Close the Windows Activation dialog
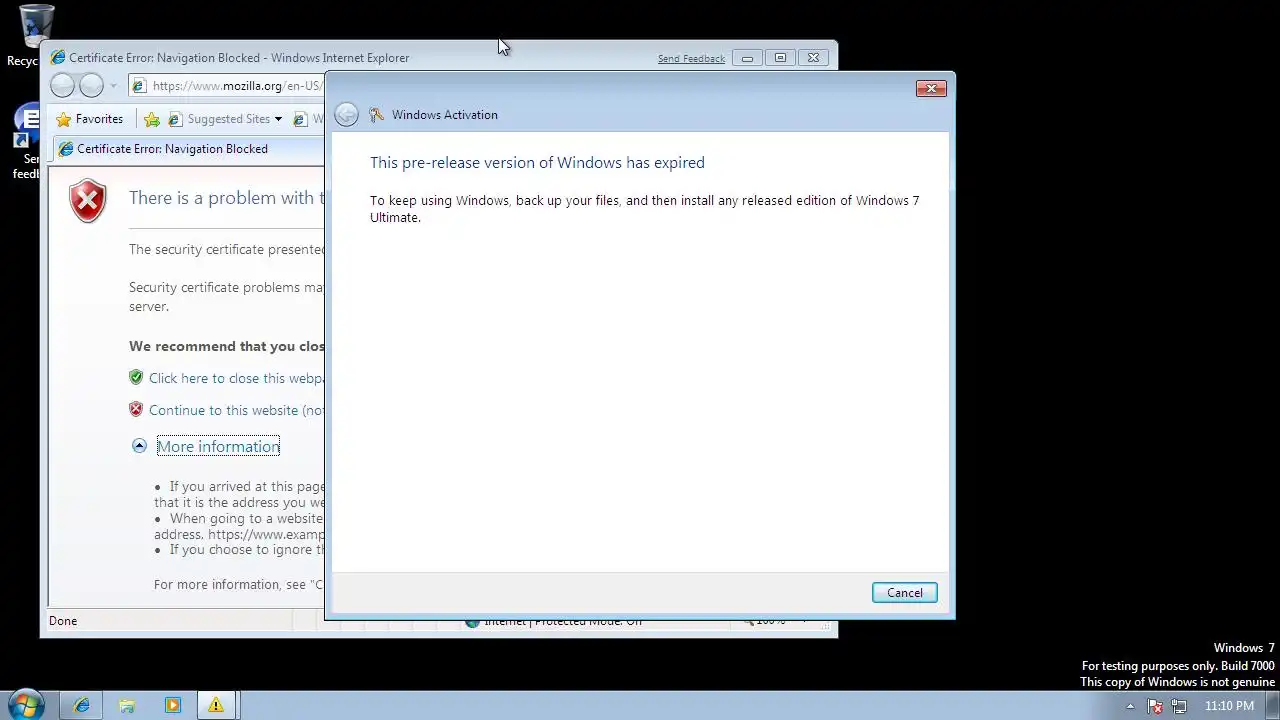Screen dimensions: 1280x720 pos(931,89)
